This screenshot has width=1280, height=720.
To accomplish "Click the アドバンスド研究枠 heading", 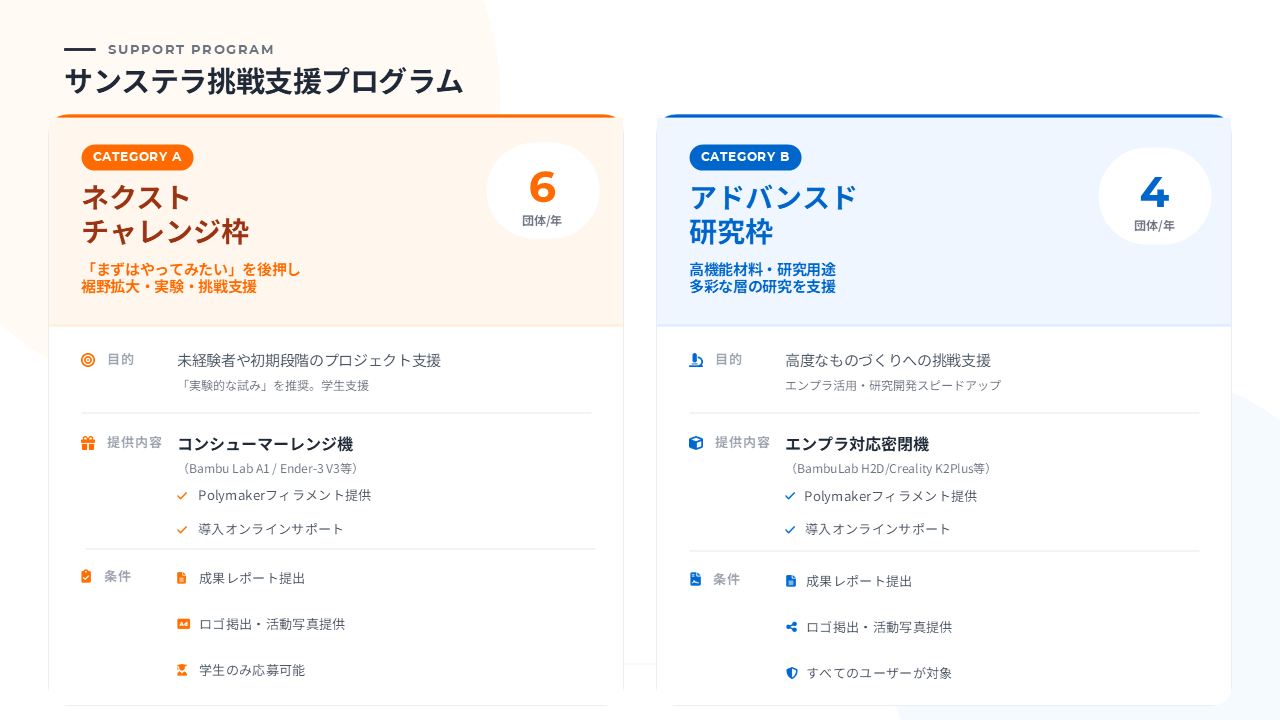I will 773,214.
